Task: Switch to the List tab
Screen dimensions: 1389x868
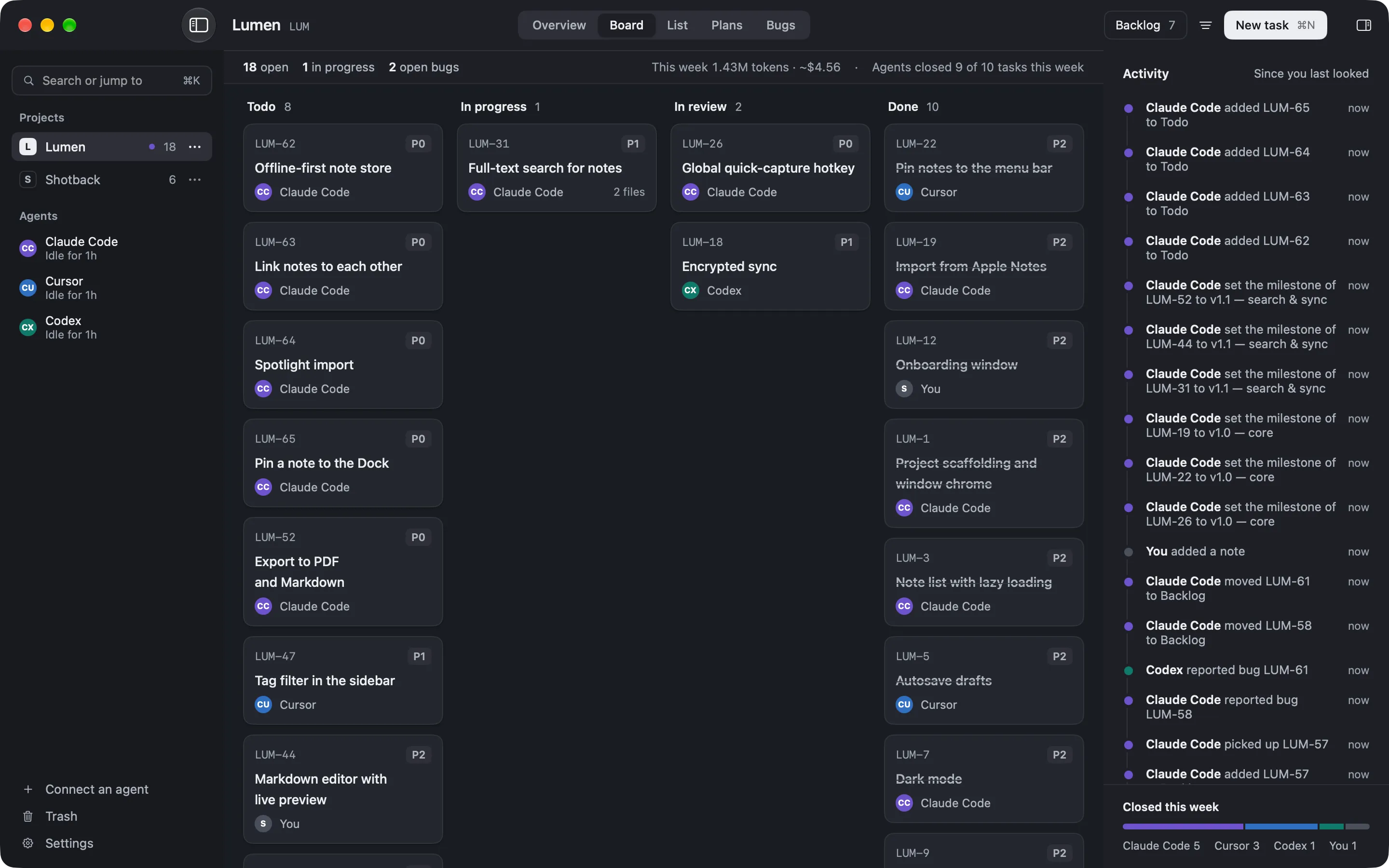Action: pyautogui.click(x=677, y=25)
